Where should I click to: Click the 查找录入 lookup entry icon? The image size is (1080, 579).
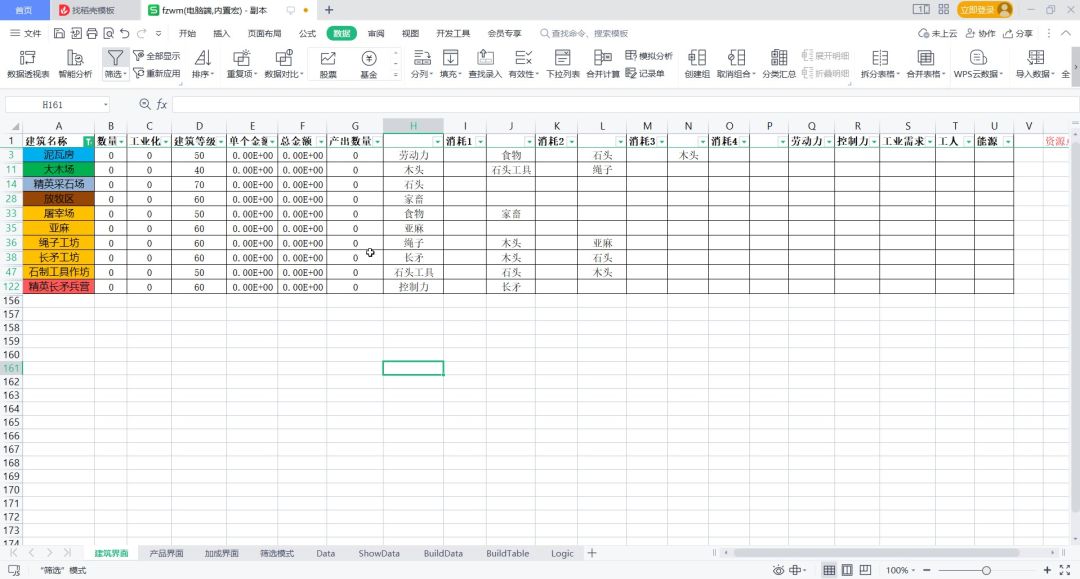485,63
